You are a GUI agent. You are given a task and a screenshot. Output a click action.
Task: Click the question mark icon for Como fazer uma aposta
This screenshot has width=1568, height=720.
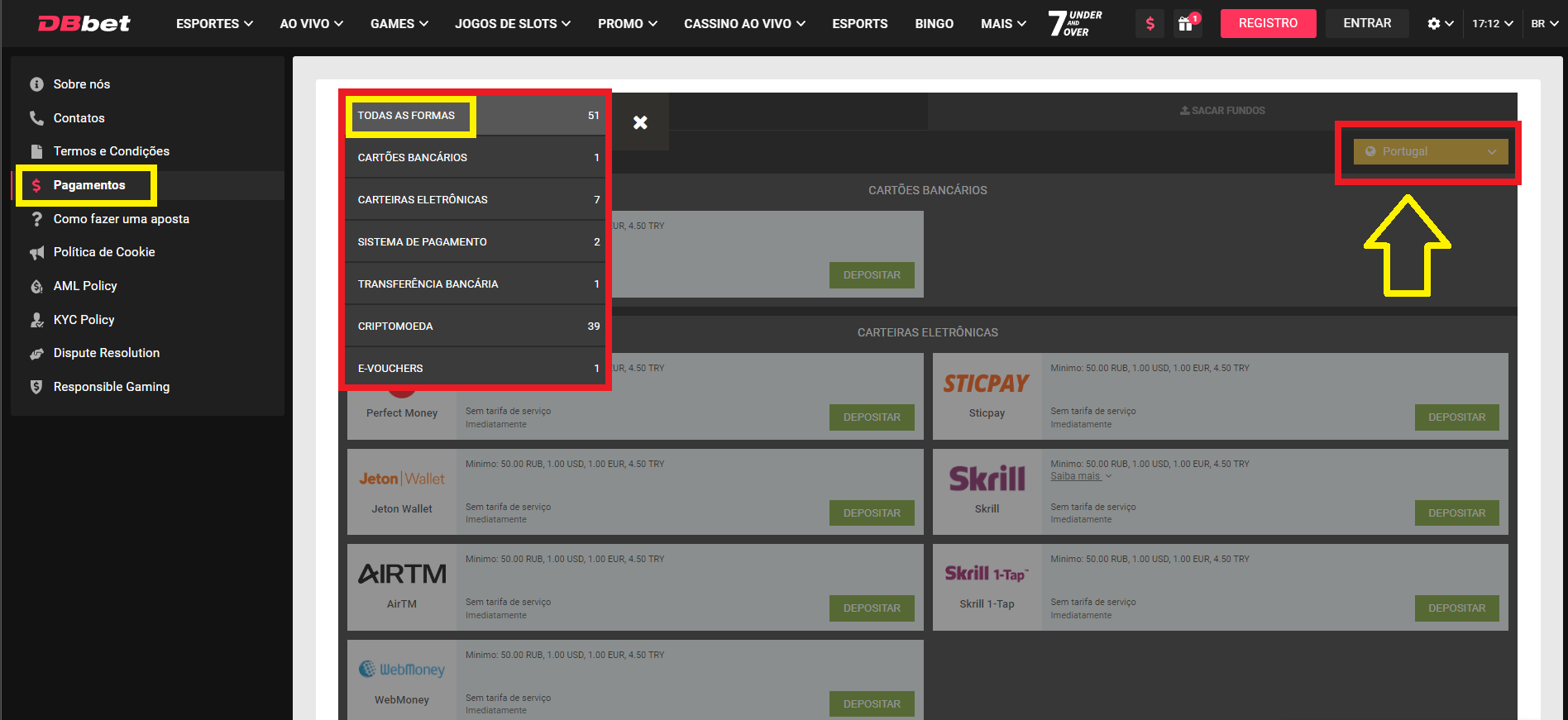coord(36,219)
